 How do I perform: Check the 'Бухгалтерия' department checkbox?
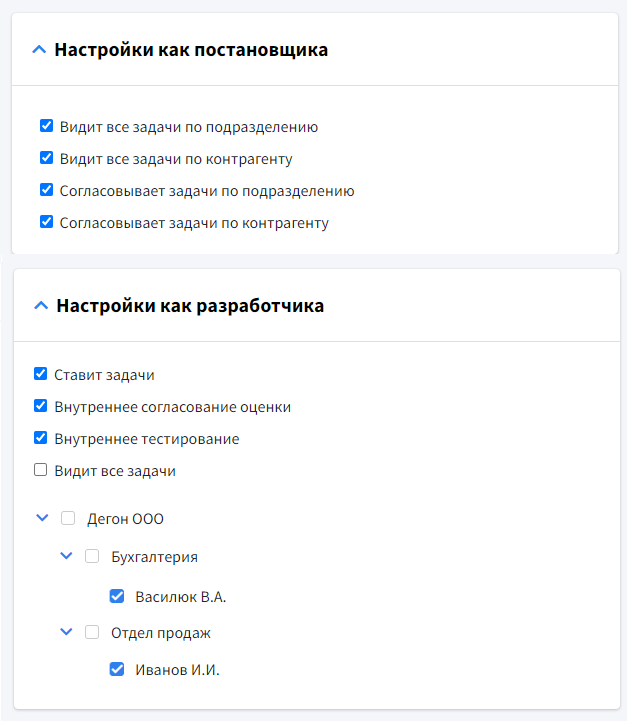(x=92, y=556)
